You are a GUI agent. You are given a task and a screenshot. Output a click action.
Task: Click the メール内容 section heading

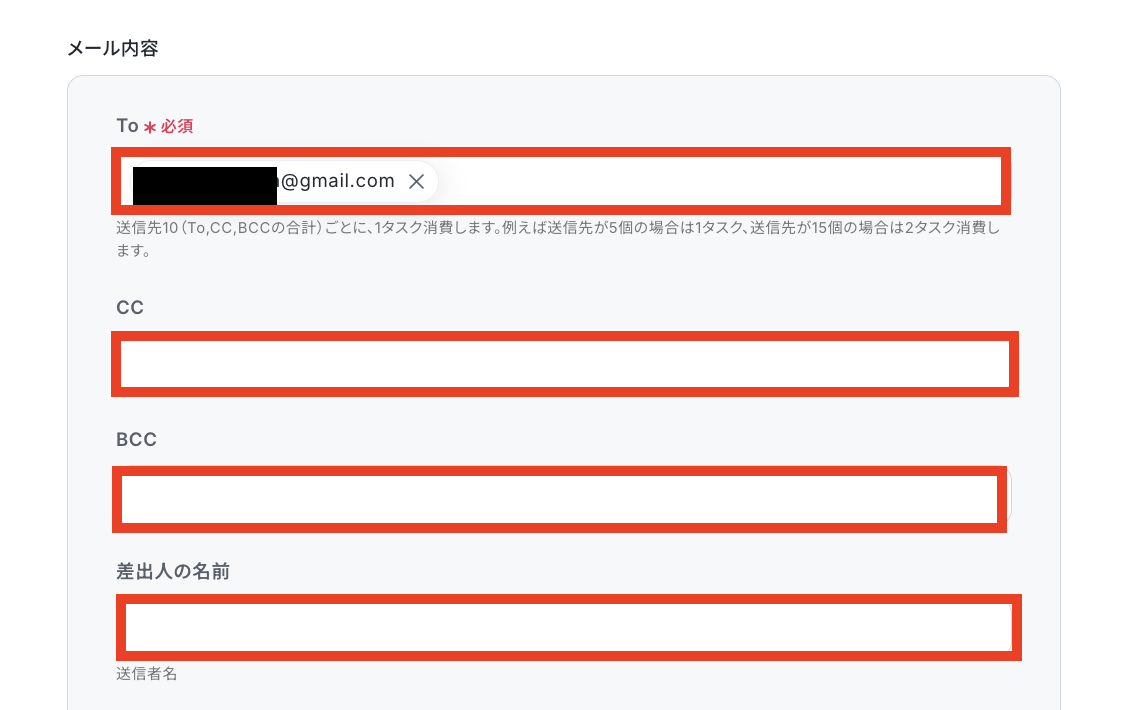pos(112,48)
